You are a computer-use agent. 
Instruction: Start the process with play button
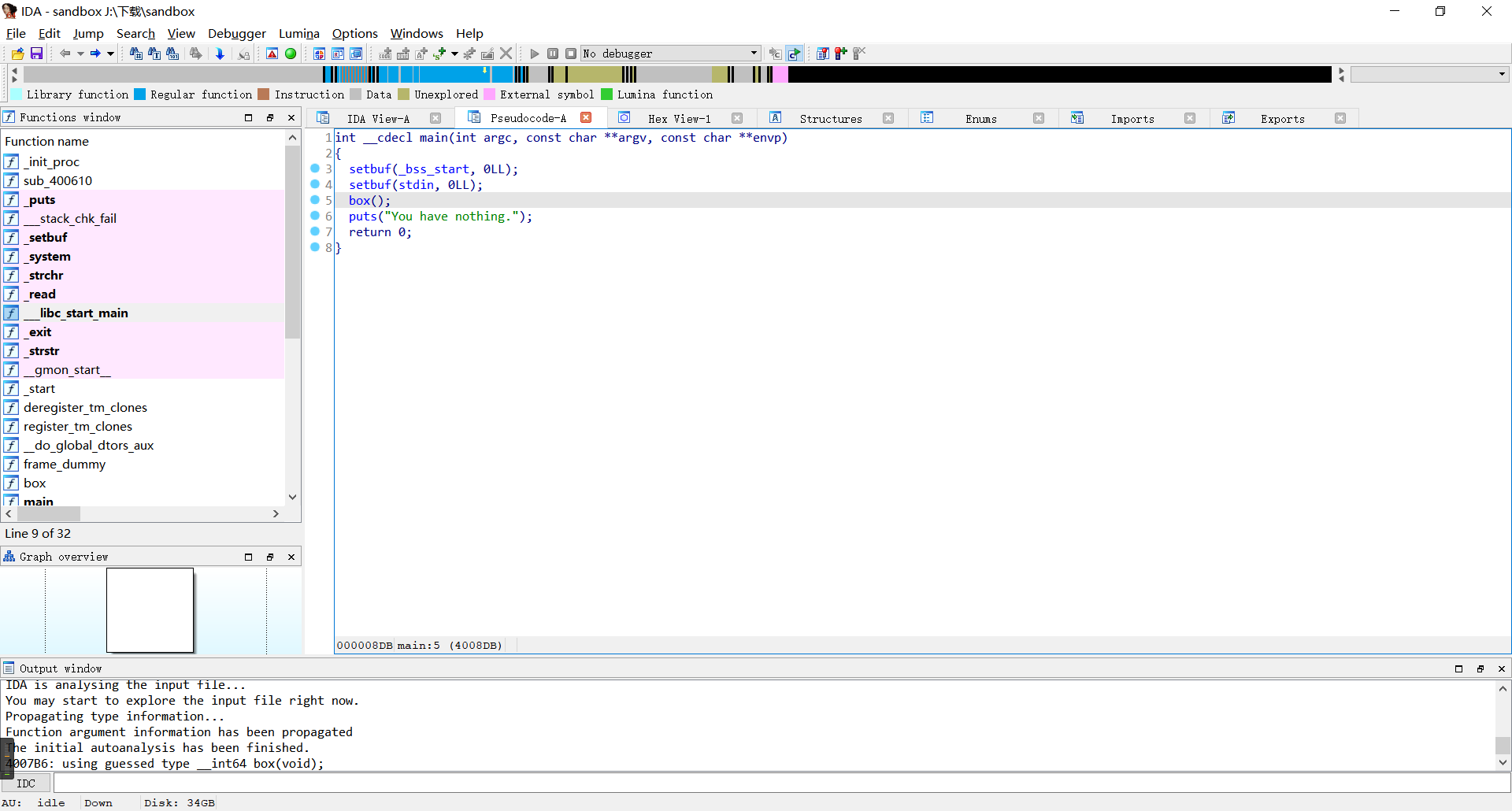point(535,54)
